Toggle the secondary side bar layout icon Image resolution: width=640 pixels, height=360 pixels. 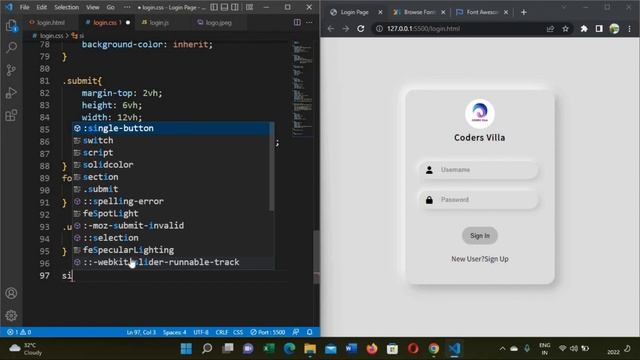tap(235, 7)
